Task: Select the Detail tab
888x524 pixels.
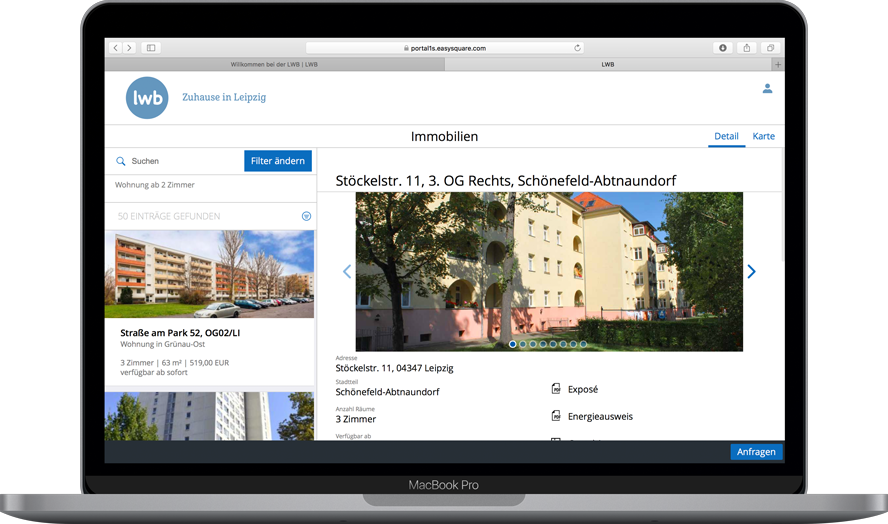Action: pos(726,136)
